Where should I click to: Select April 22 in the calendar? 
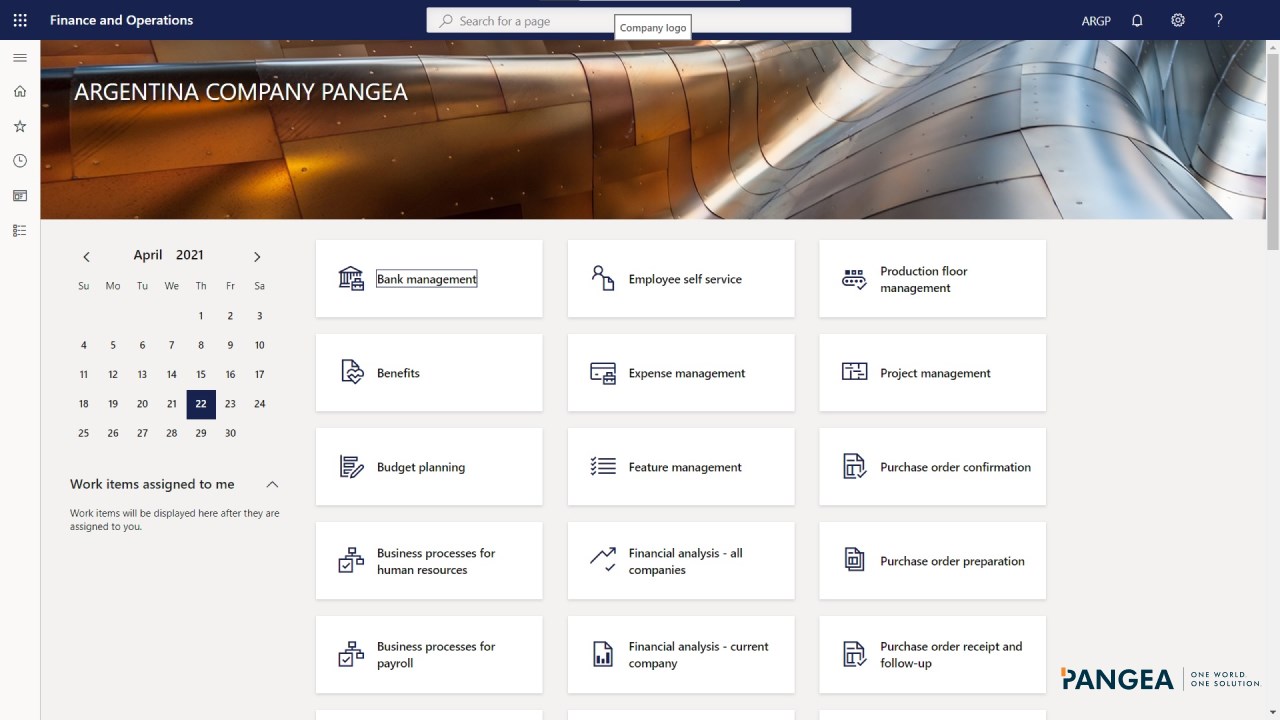click(201, 404)
